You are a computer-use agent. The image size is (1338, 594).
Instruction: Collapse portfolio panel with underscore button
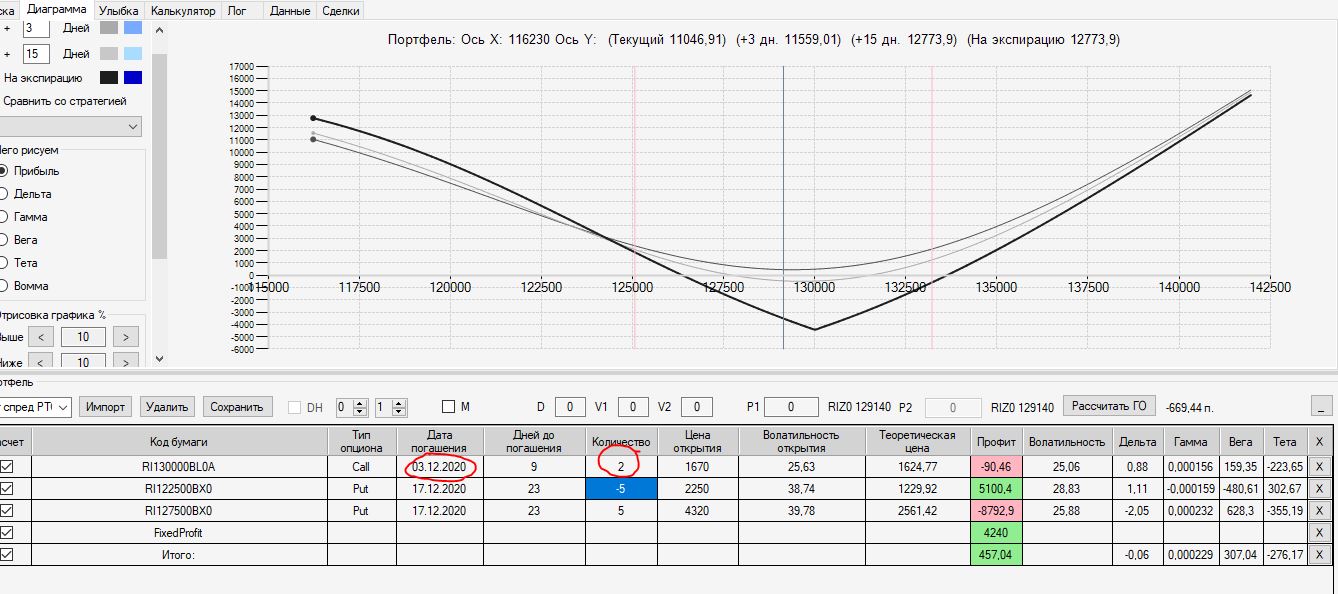click(x=1322, y=406)
